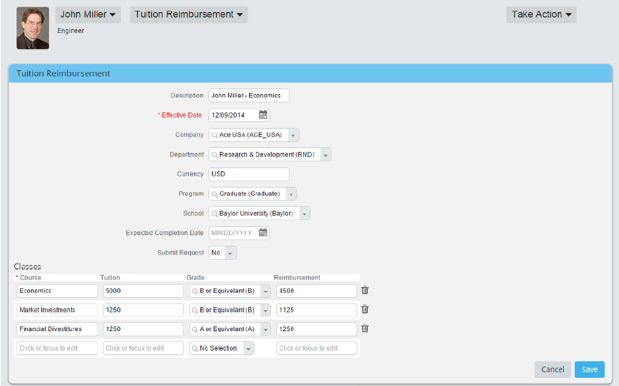619x386 pixels.
Task: Open calendar picker for Effective Date
Action: click(x=263, y=115)
